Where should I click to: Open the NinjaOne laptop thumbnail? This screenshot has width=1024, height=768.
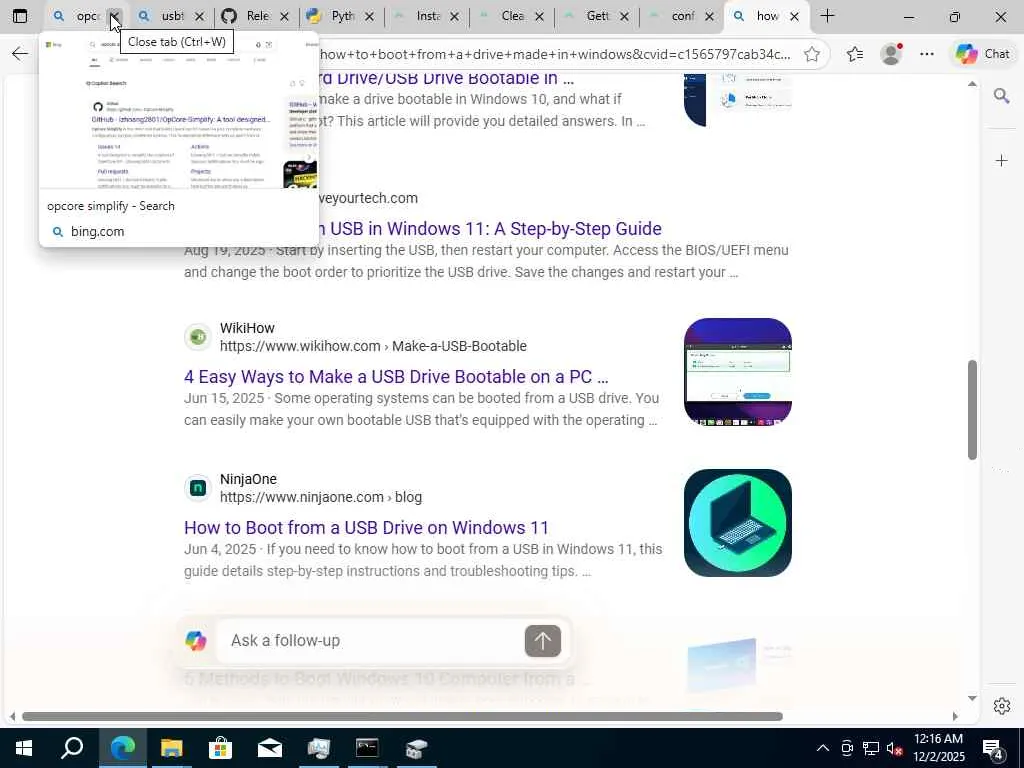pos(738,522)
